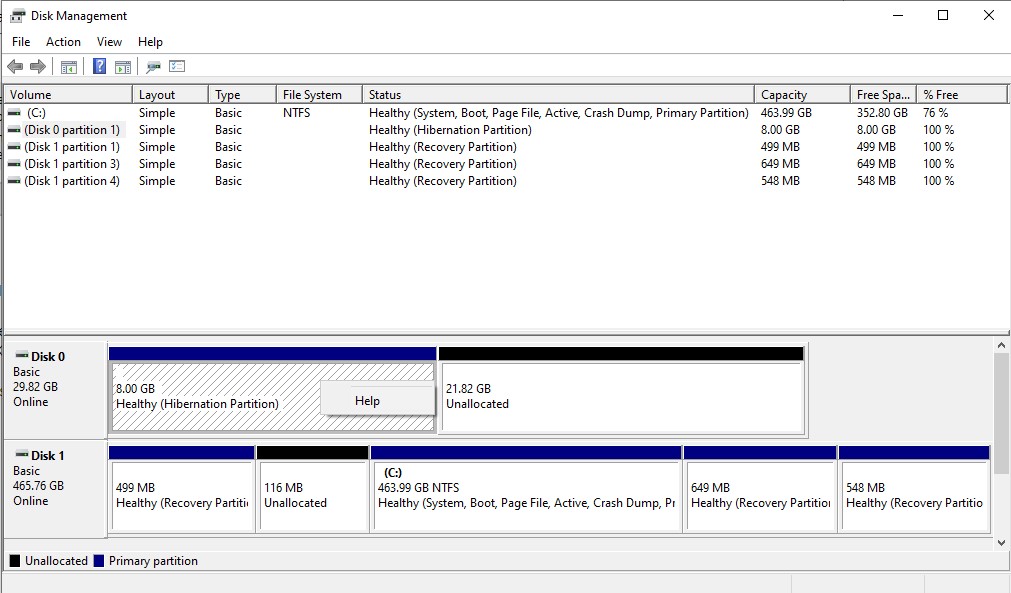Image resolution: width=1011 pixels, height=593 pixels.
Task: Maximize the Disk Management window
Action: [x=943, y=15]
